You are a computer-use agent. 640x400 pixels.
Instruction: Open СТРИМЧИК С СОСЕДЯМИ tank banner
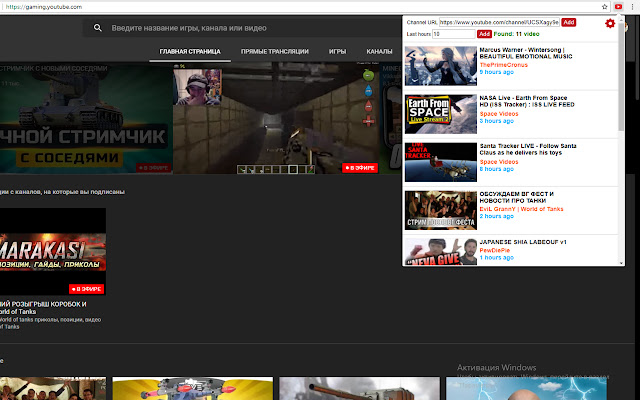click(x=86, y=118)
